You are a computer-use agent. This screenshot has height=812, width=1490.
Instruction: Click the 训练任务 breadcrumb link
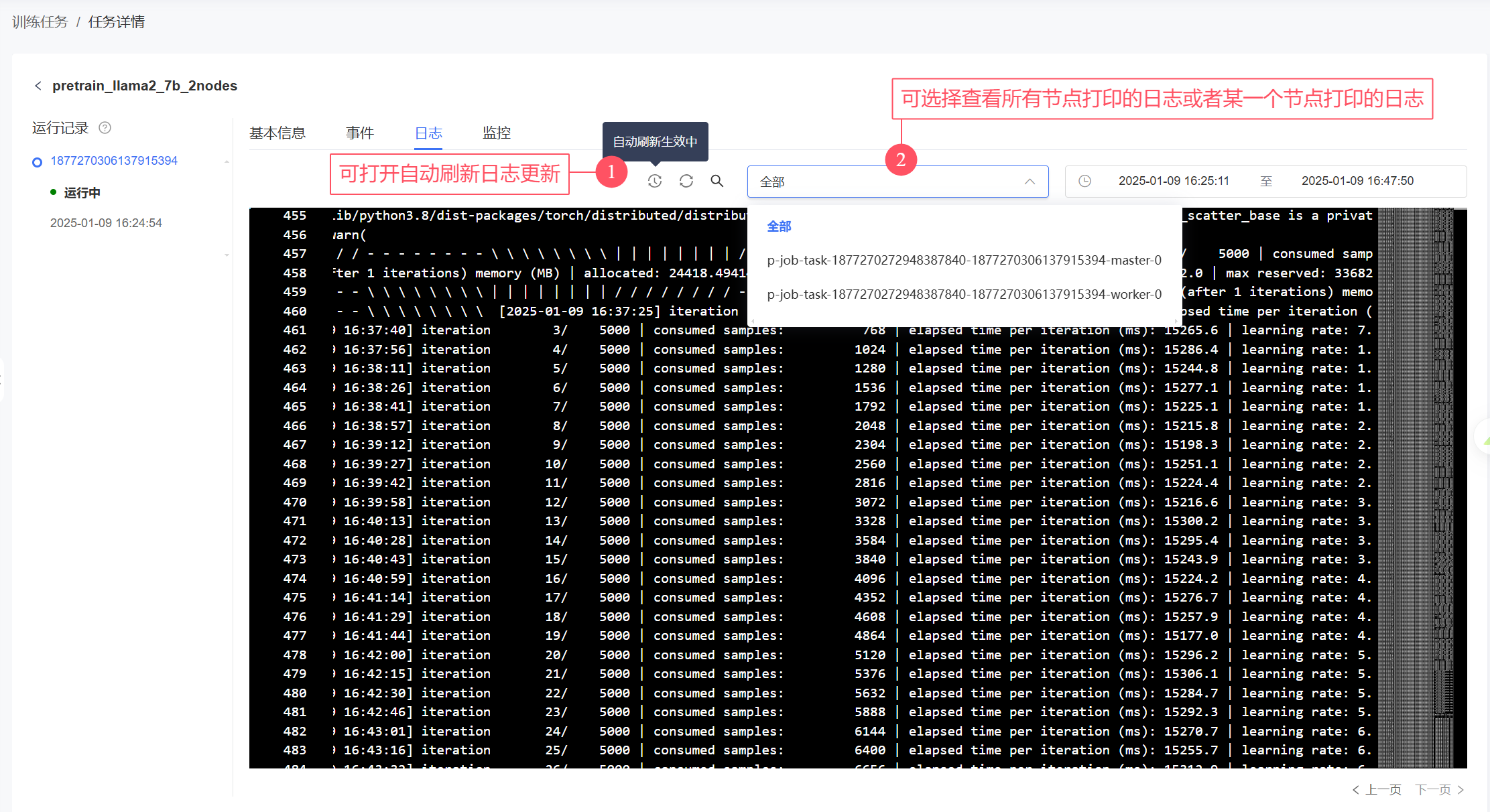click(40, 22)
